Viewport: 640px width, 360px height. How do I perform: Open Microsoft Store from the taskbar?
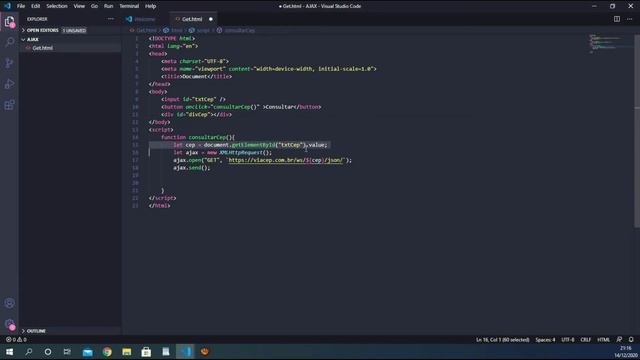[146, 352]
